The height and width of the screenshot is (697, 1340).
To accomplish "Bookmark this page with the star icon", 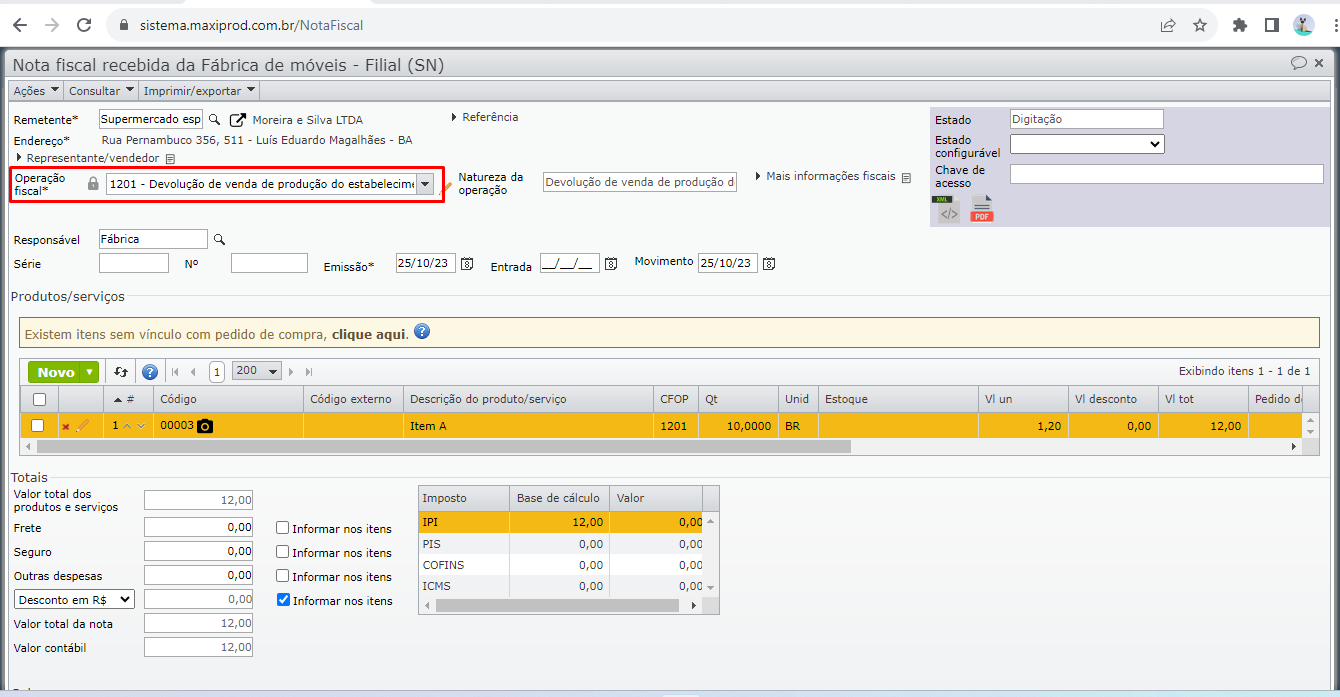I will click(x=1200, y=25).
